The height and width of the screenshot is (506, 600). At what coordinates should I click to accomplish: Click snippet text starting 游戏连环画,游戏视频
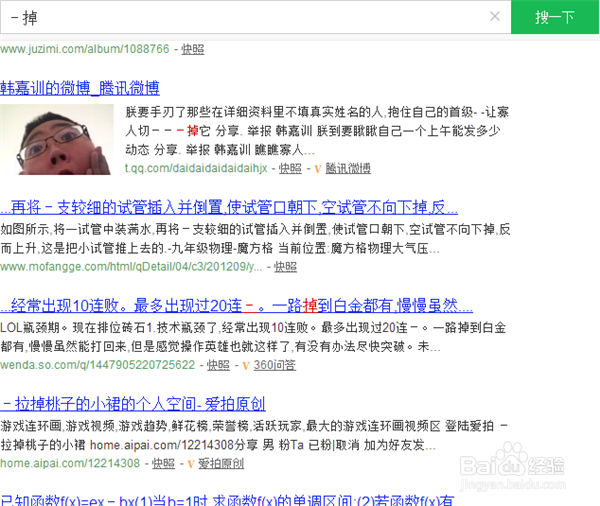coord(254,435)
